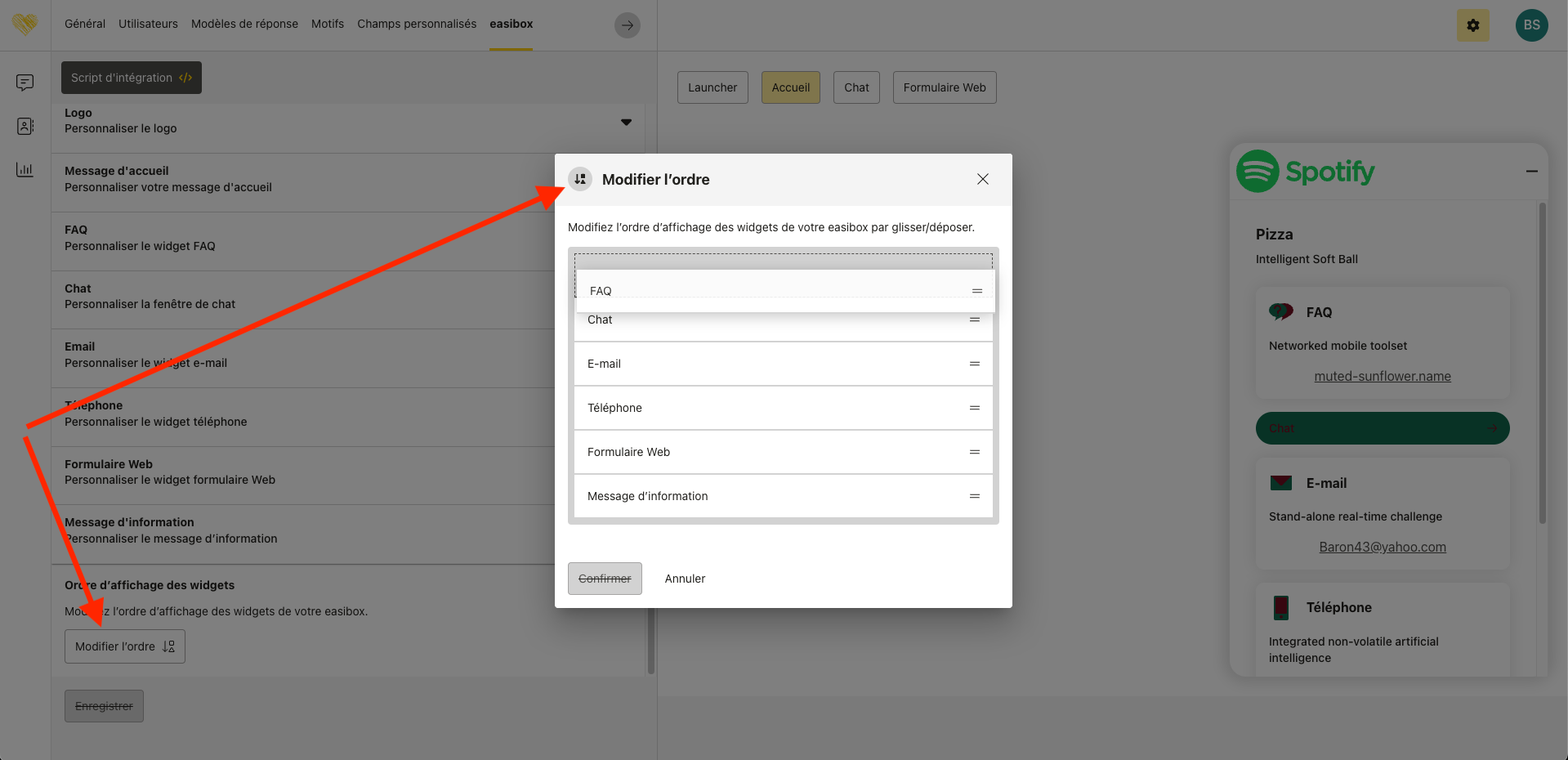Click the chat conversations icon in sidebar
Viewport: 1568px width, 760px height.
pos(25,83)
